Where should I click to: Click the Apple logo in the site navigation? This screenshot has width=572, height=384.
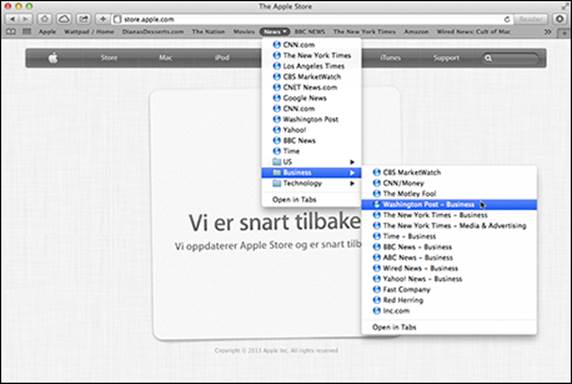pos(53,58)
